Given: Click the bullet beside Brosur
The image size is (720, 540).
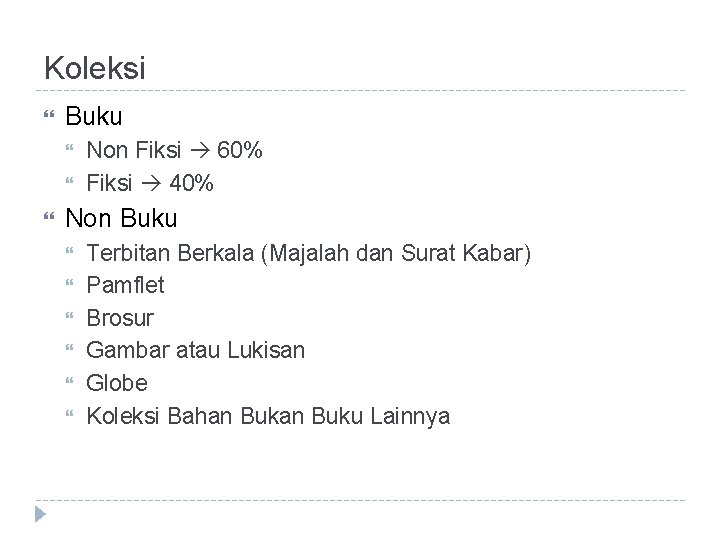Looking at the screenshot, I should [x=69, y=315].
